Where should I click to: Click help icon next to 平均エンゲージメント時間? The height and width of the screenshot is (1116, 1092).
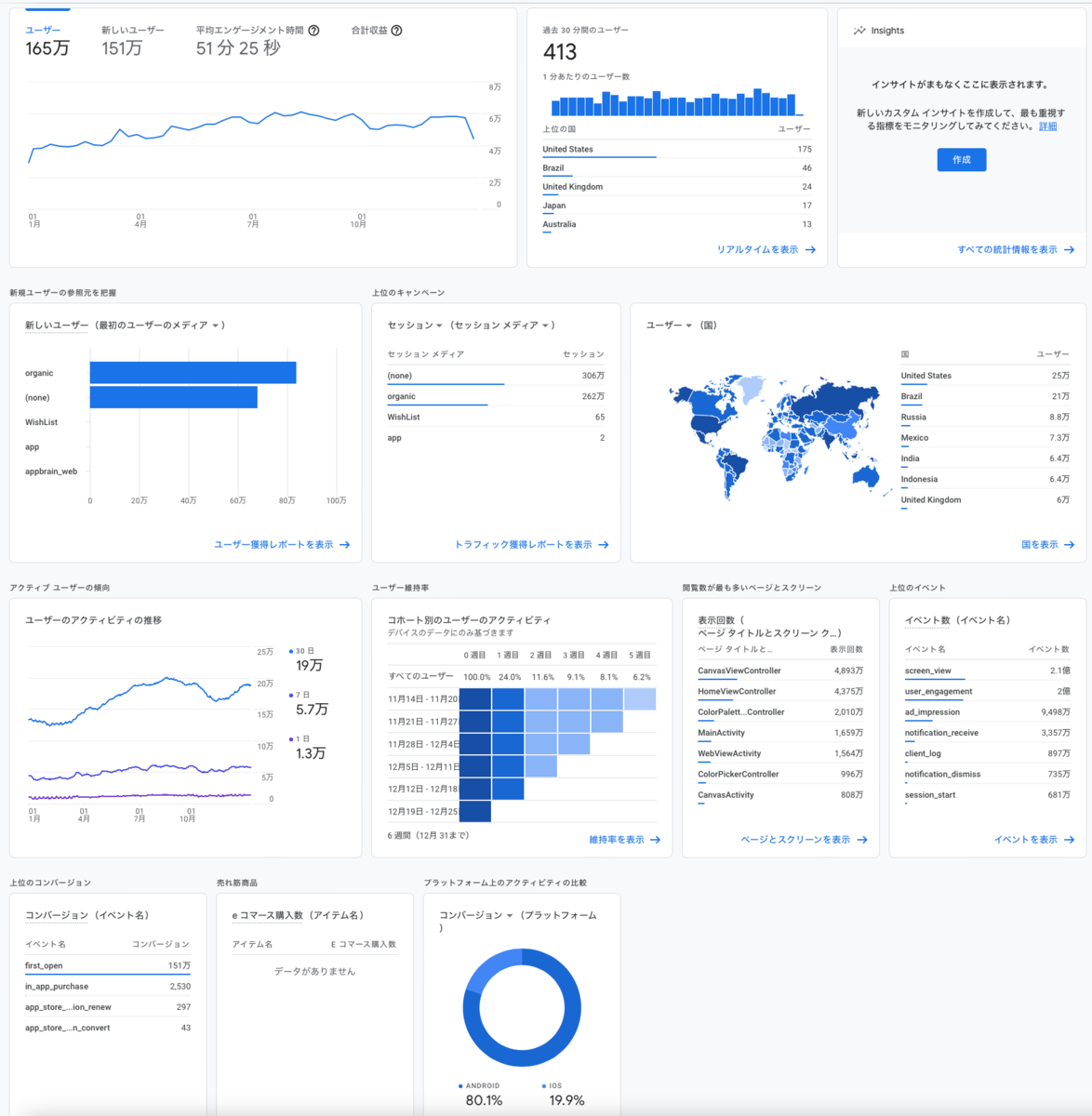click(313, 31)
